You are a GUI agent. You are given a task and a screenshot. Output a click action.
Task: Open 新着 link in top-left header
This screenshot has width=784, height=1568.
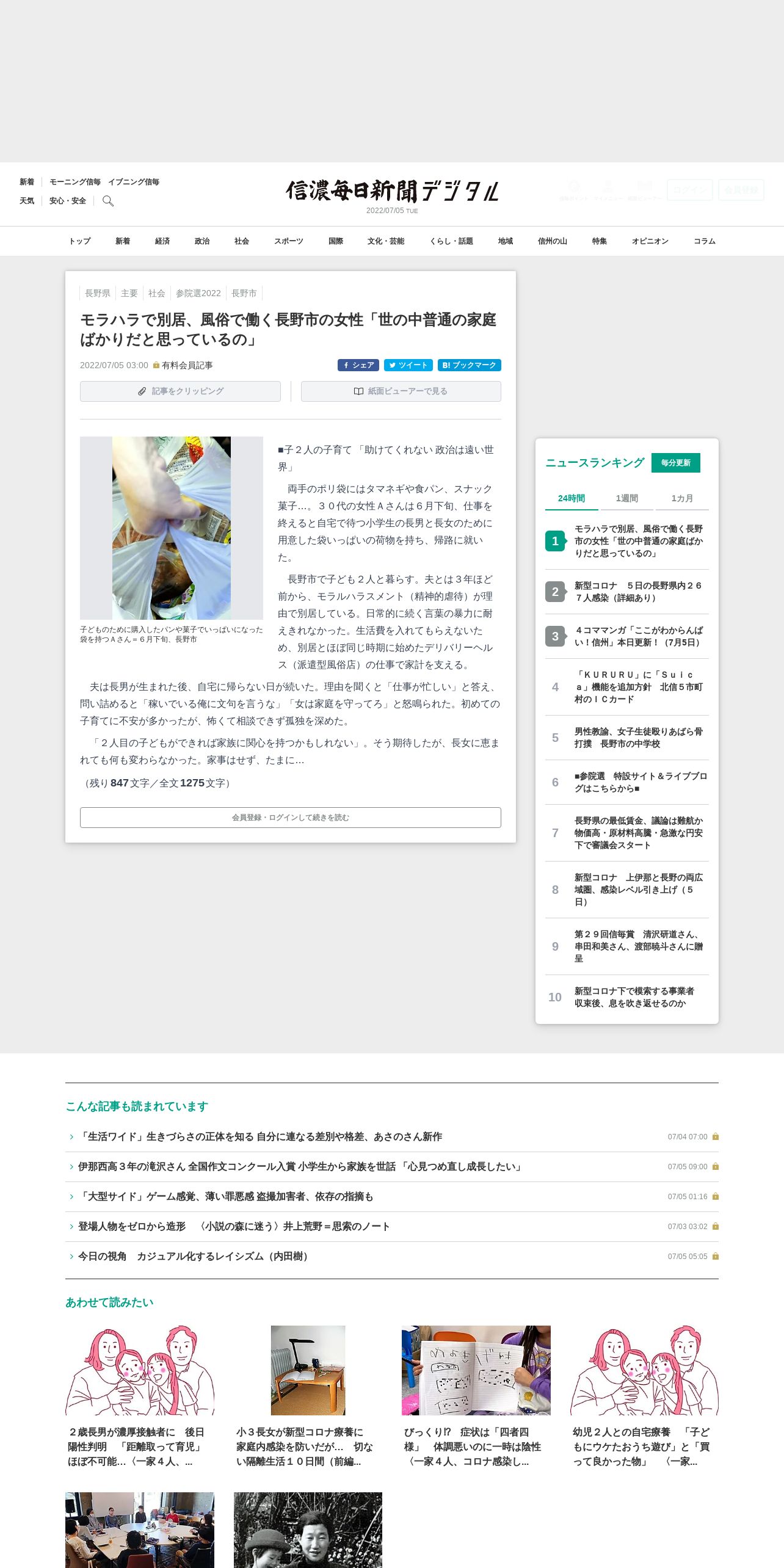[27, 182]
